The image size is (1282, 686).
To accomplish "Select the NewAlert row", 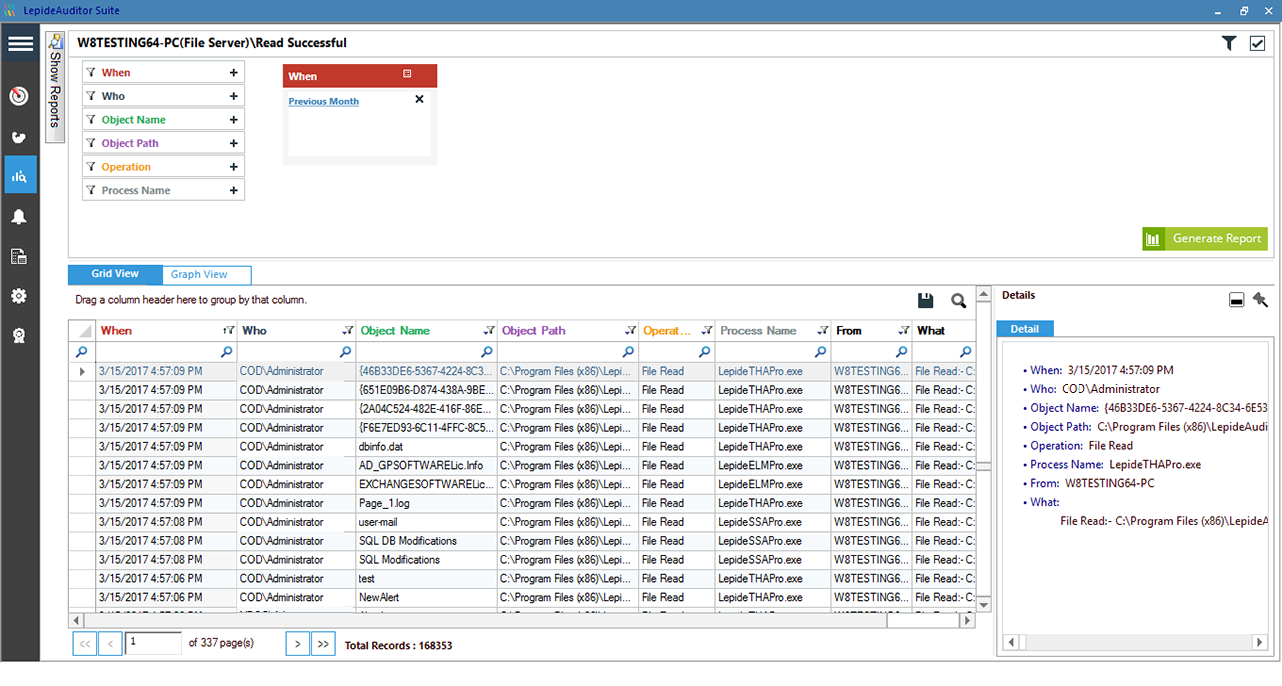I will tap(522, 597).
